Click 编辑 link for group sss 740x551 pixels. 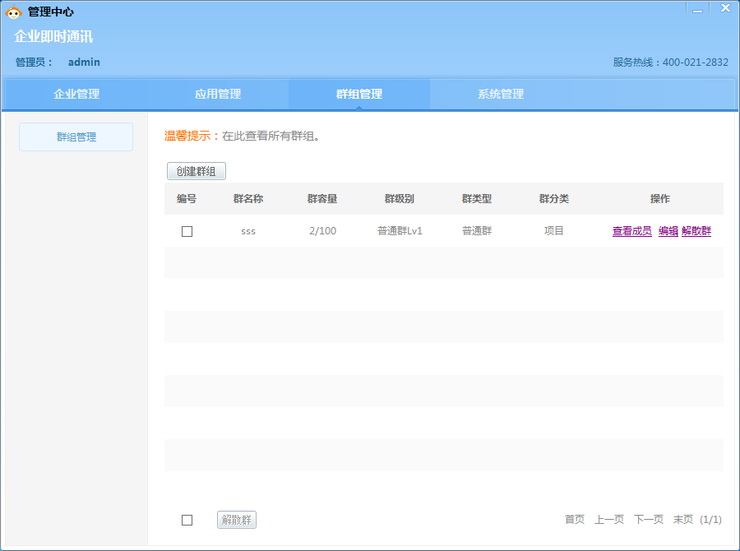(x=668, y=231)
